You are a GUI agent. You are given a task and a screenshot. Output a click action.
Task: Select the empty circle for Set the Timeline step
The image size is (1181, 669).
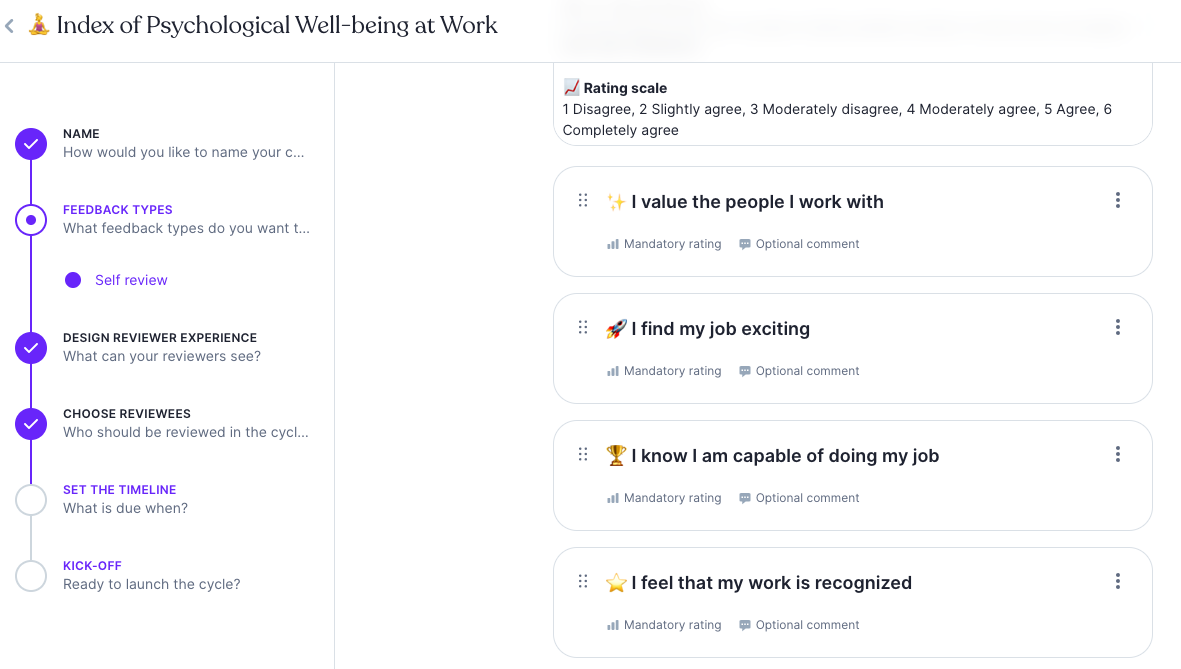coord(31,500)
